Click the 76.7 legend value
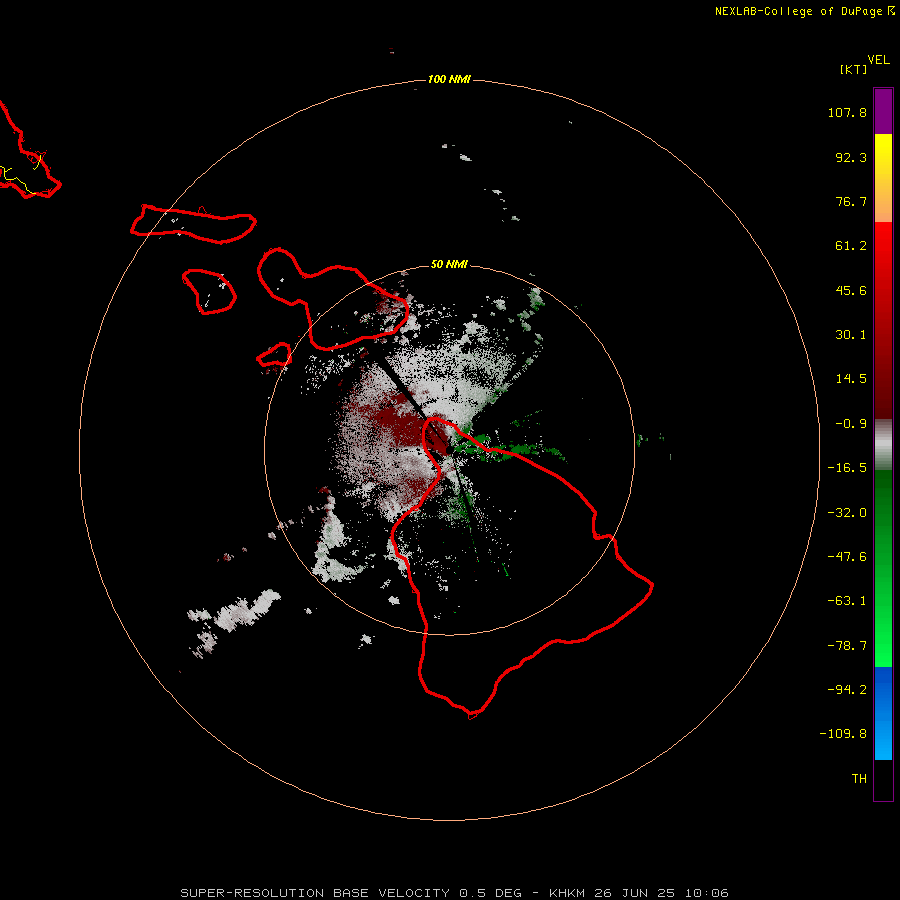900x900 pixels. point(851,201)
